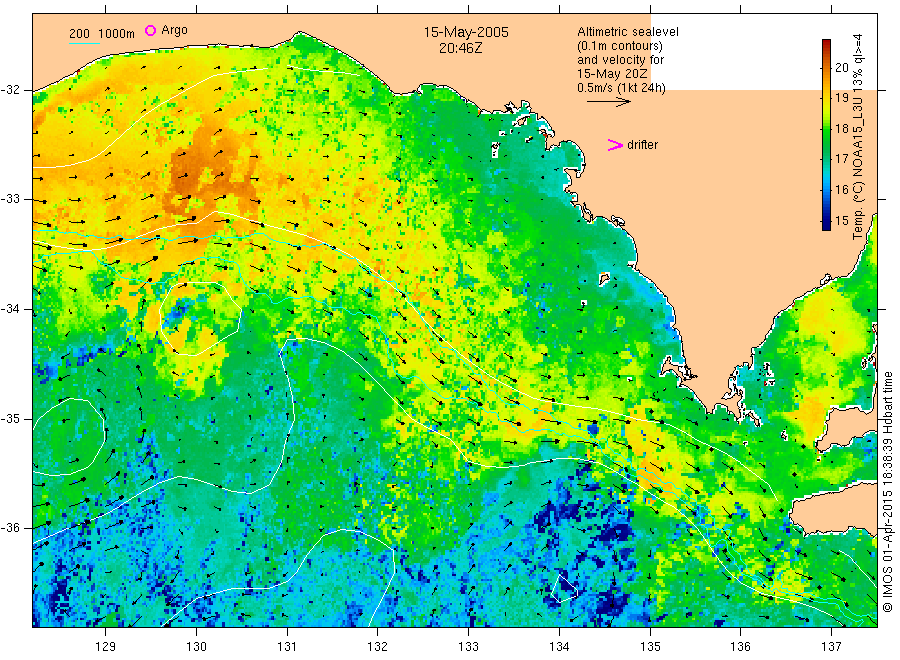Screen dimensions: 900x660
Task: Click the colorbar tick label 15
Action: pos(841,220)
